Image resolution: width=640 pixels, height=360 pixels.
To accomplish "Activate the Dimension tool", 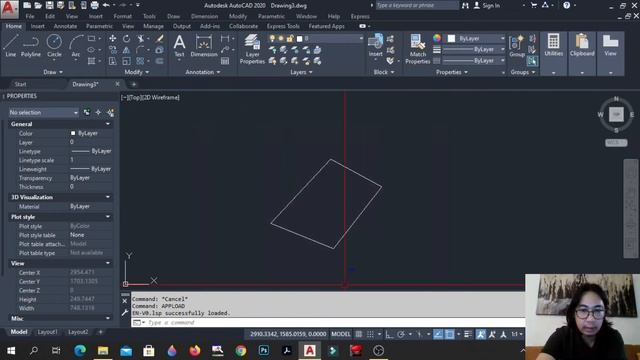I will pos(204,45).
